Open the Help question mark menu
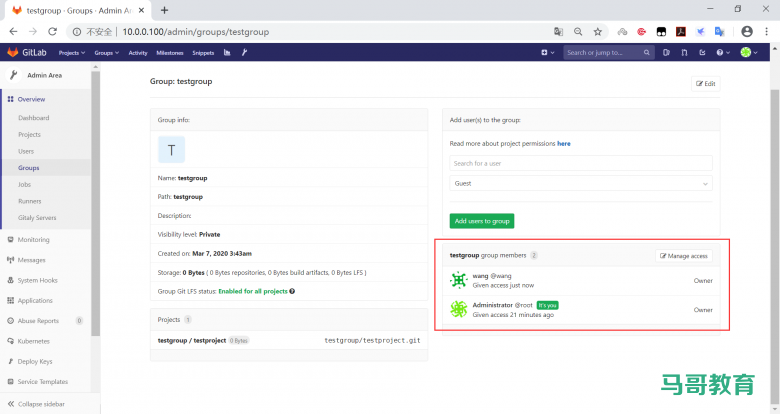The height and width of the screenshot is (414, 780). [723, 52]
